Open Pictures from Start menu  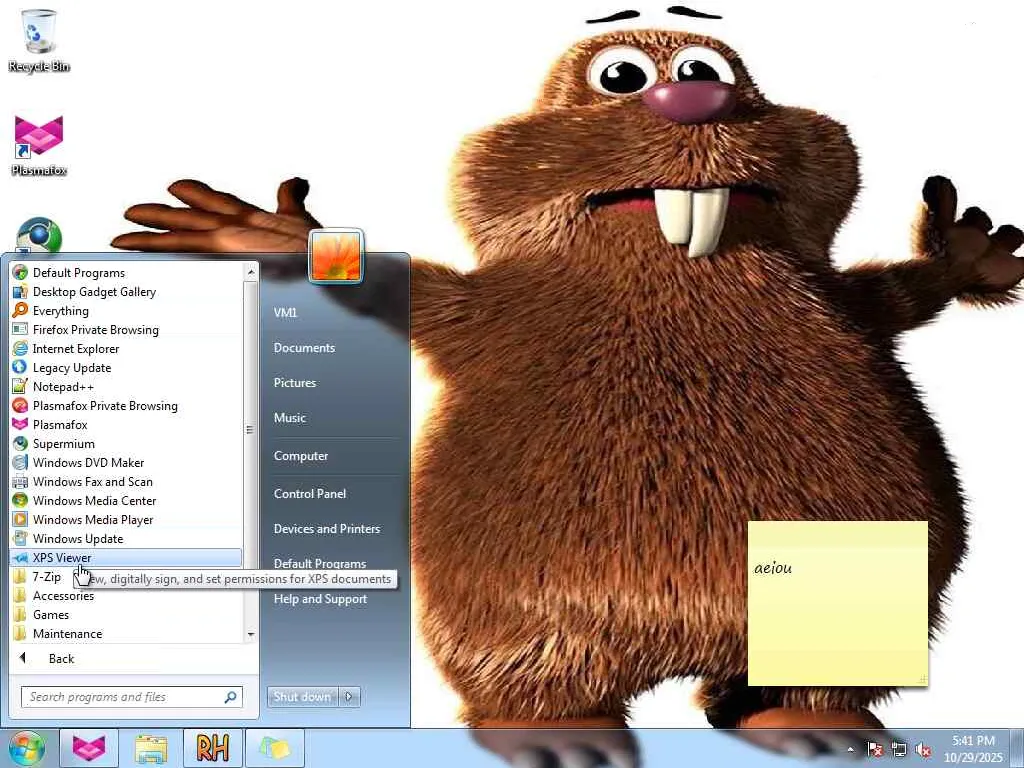click(x=295, y=383)
